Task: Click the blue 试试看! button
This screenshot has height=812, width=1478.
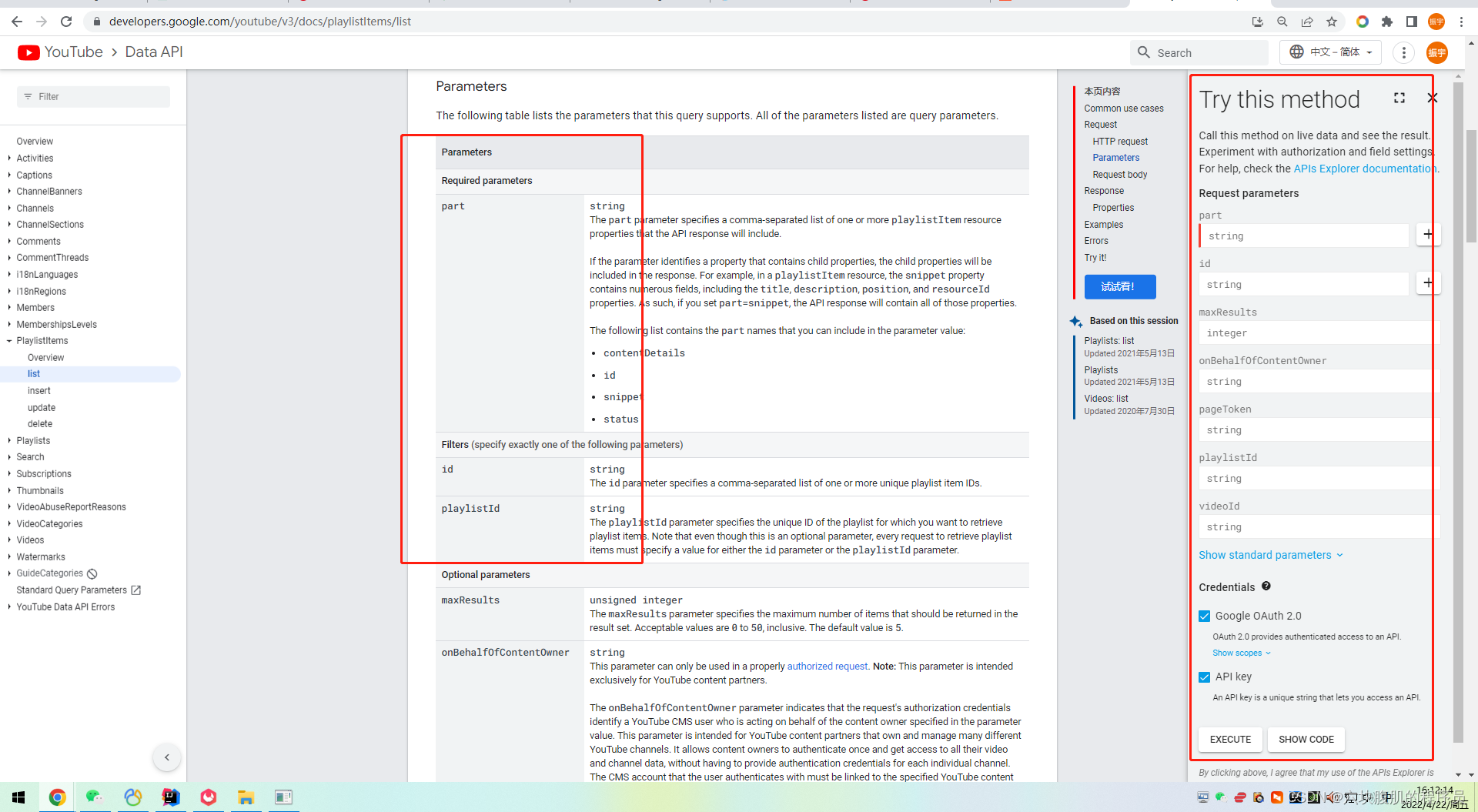Action: 1120,286
